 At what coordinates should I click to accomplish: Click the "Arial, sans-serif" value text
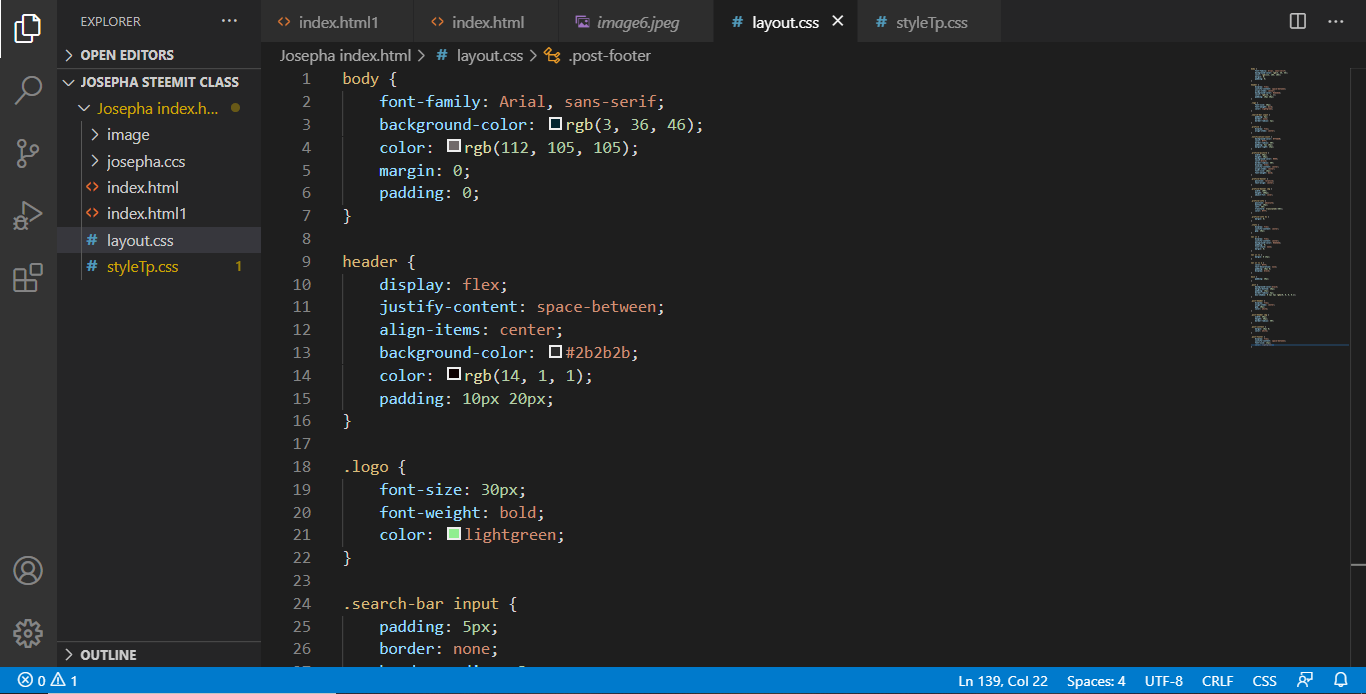click(x=578, y=102)
